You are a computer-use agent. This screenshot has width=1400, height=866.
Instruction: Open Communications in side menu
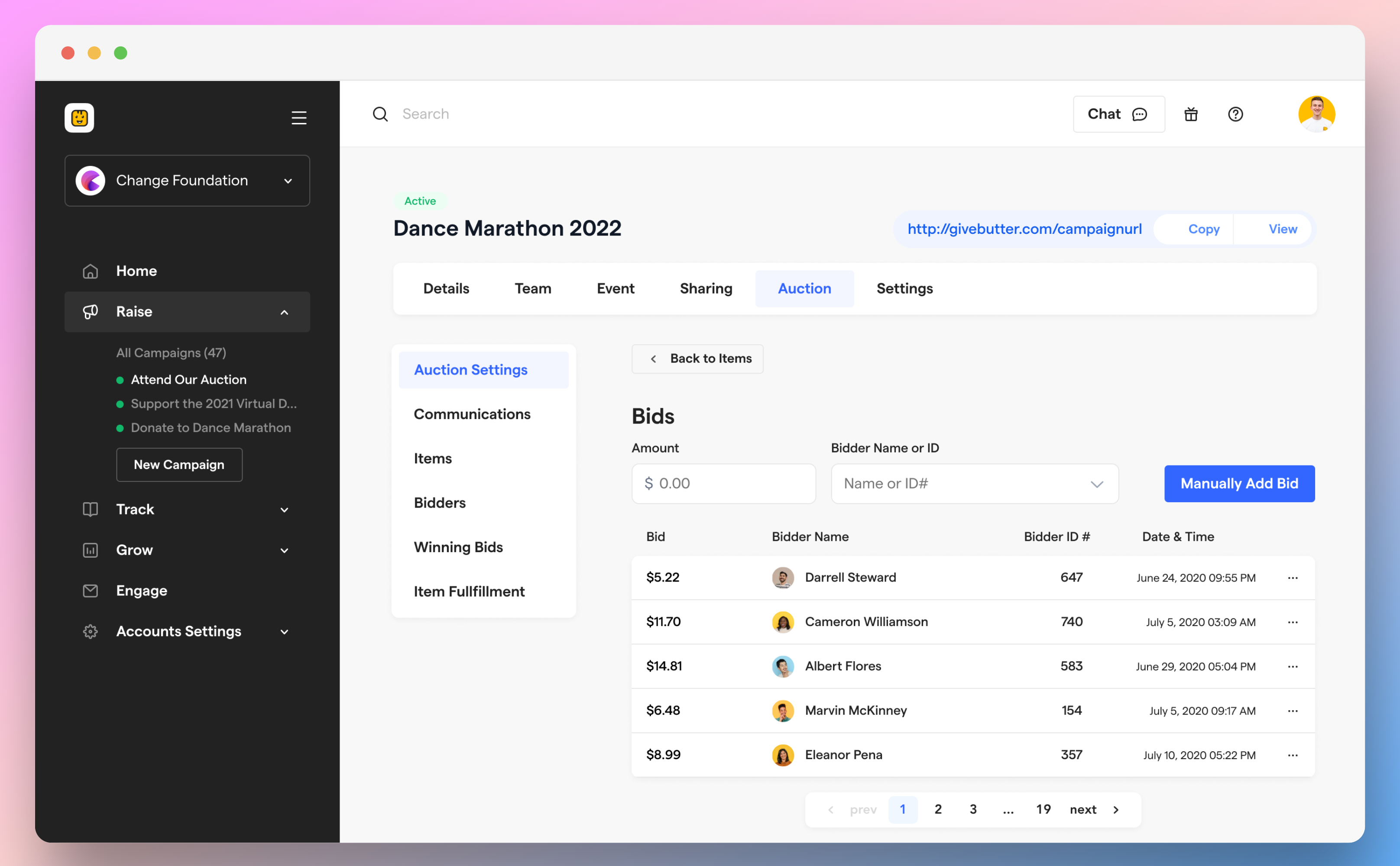(x=483, y=414)
